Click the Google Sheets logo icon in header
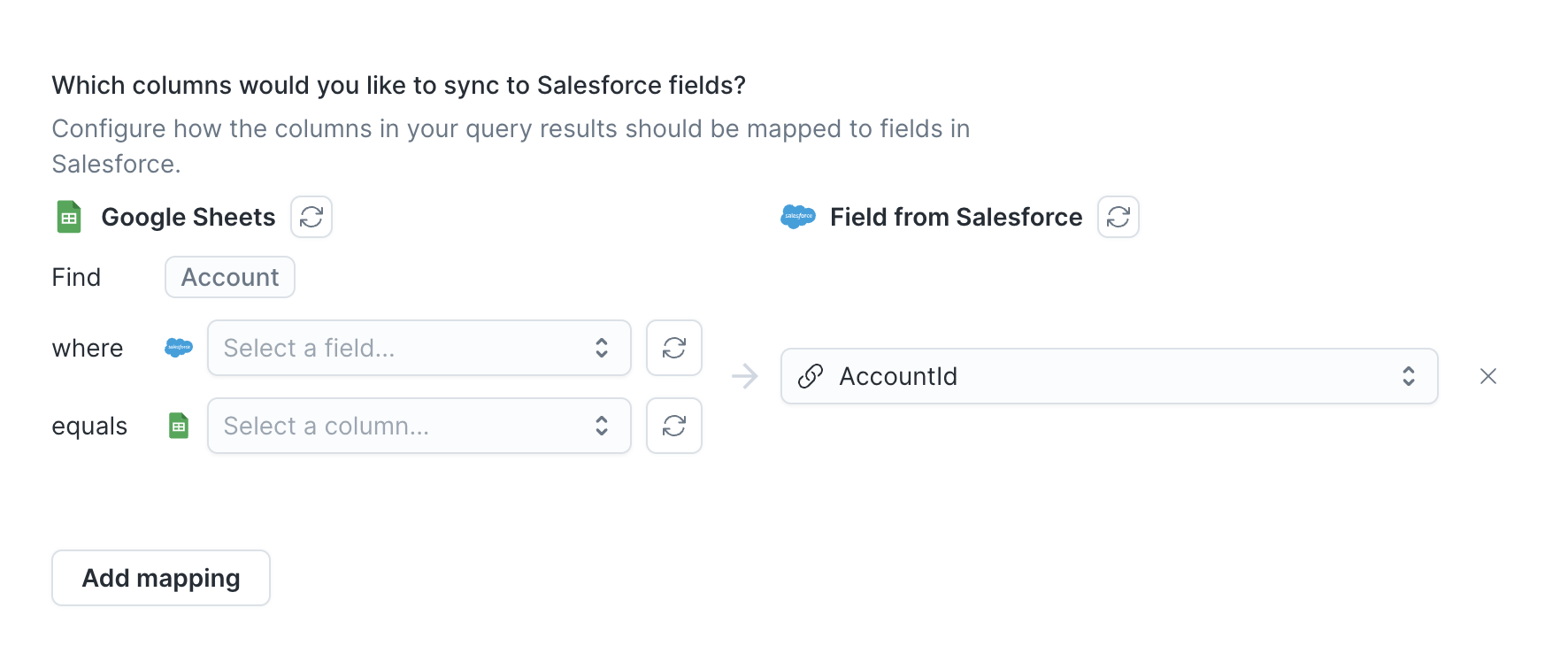 pyautogui.click(x=69, y=217)
